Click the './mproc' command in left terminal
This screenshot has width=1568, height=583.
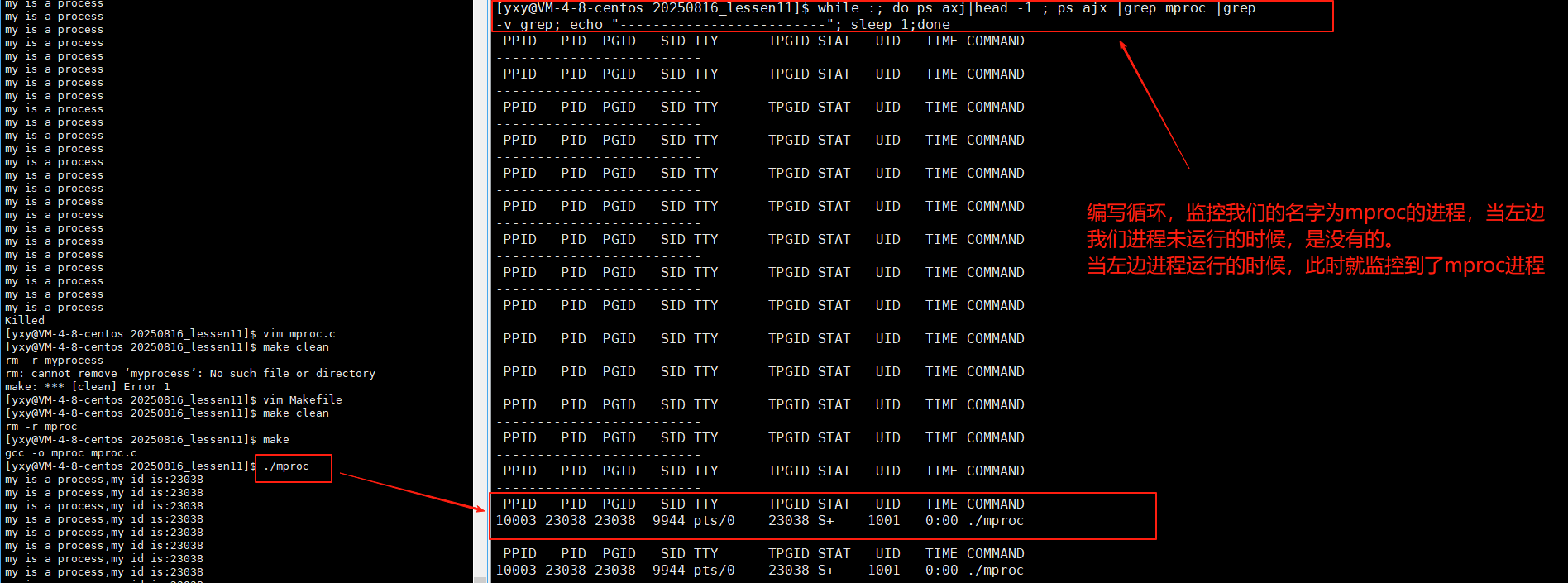pyautogui.click(x=286, y=466)
